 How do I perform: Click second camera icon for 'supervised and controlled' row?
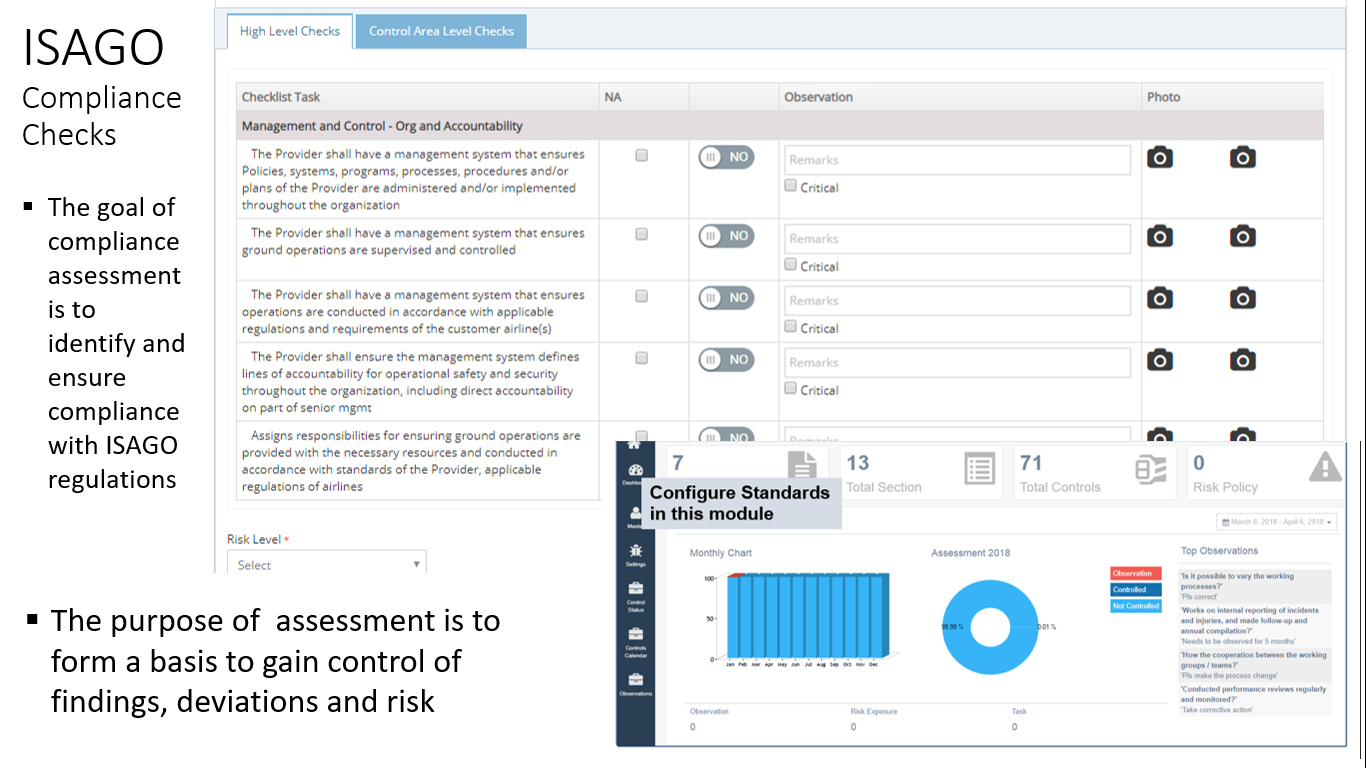[x=1243, y=236]
